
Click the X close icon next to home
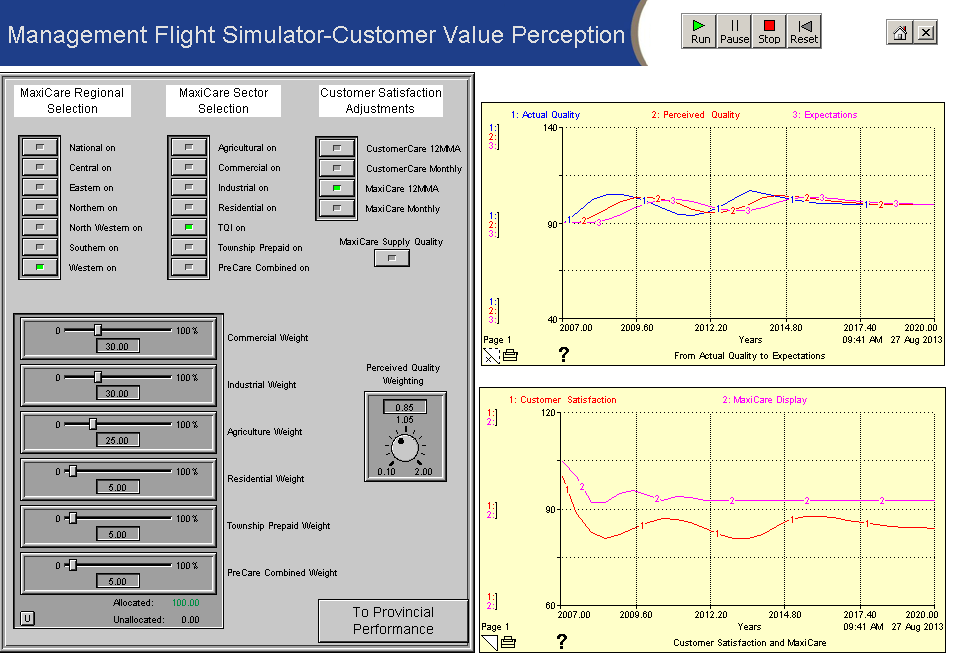coord(926,32)
